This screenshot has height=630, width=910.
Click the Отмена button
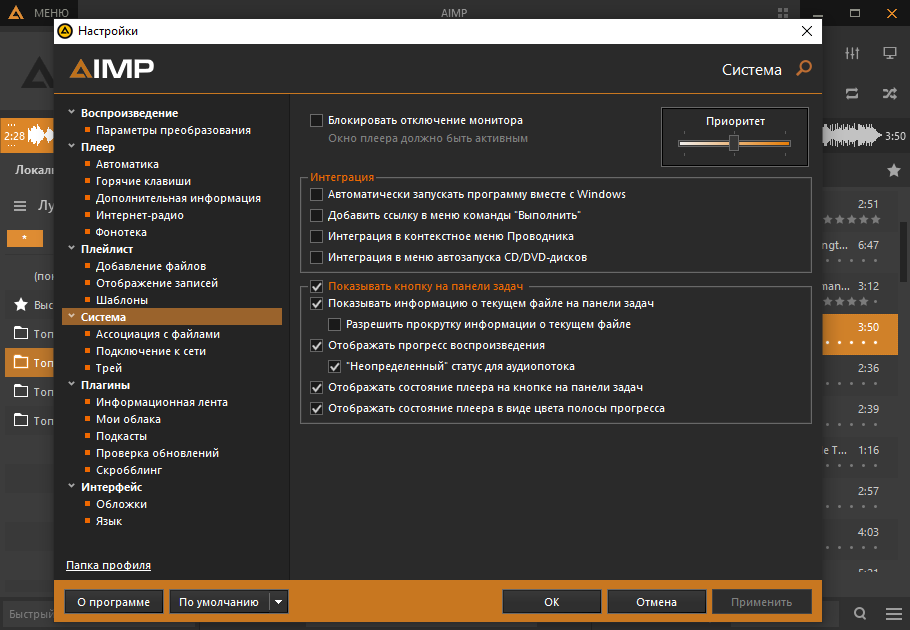click(656, 602)
